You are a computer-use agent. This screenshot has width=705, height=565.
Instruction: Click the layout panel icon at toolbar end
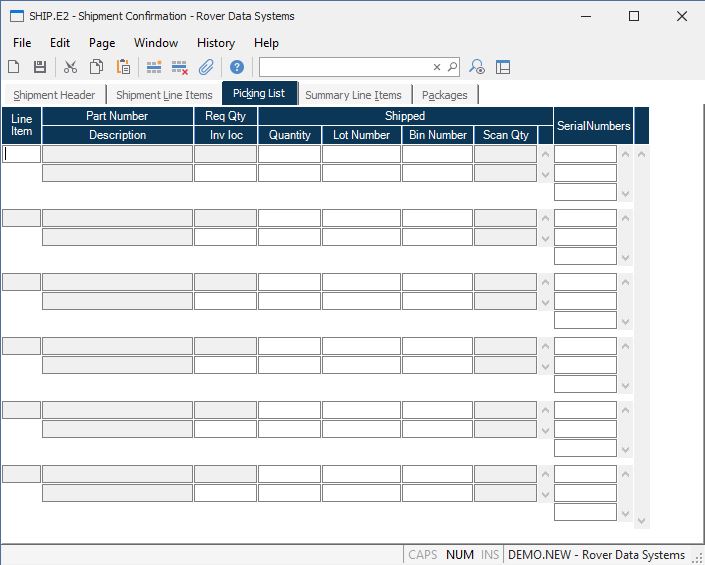click(503, 67)
